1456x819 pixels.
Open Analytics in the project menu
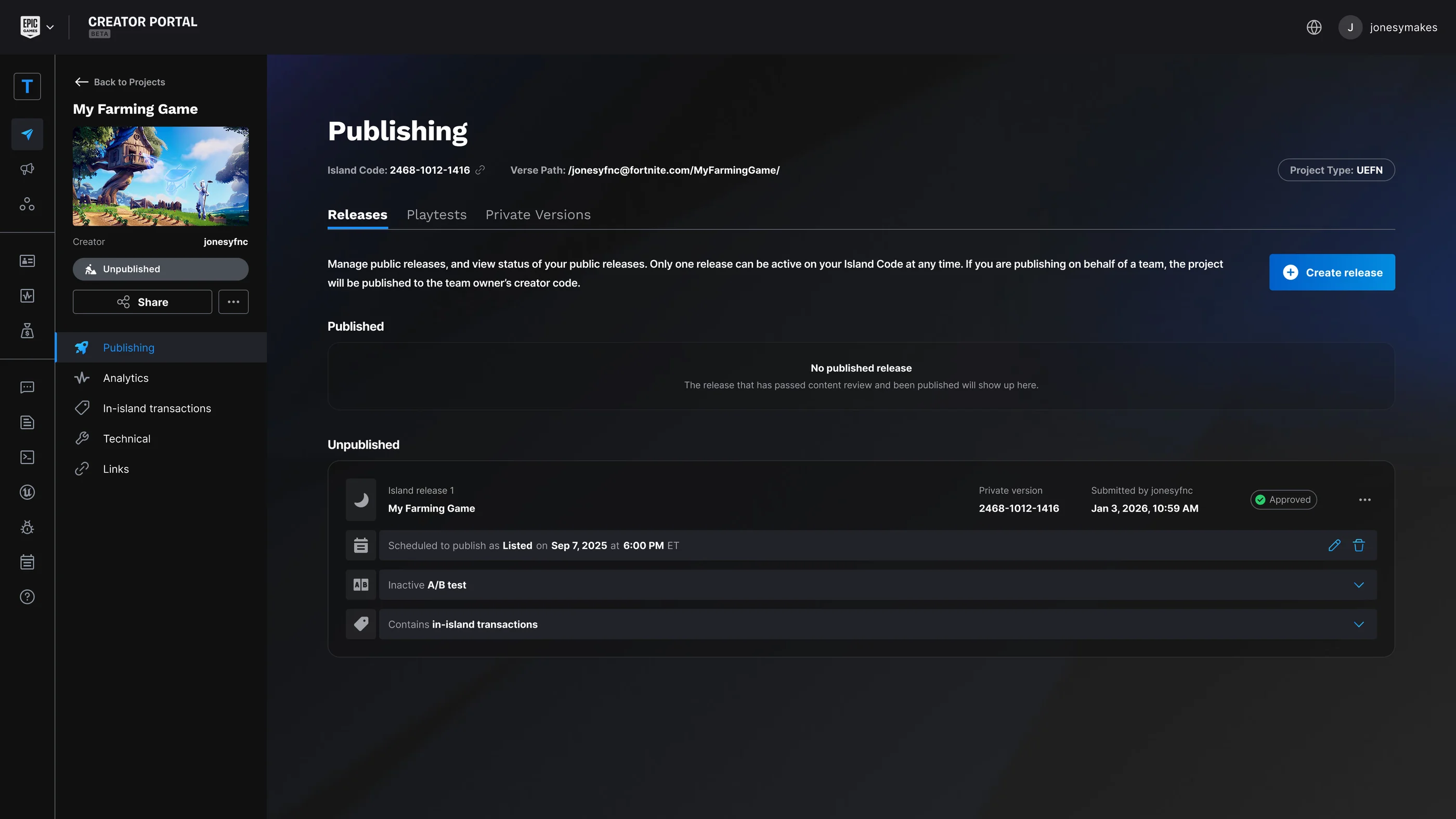161,378
